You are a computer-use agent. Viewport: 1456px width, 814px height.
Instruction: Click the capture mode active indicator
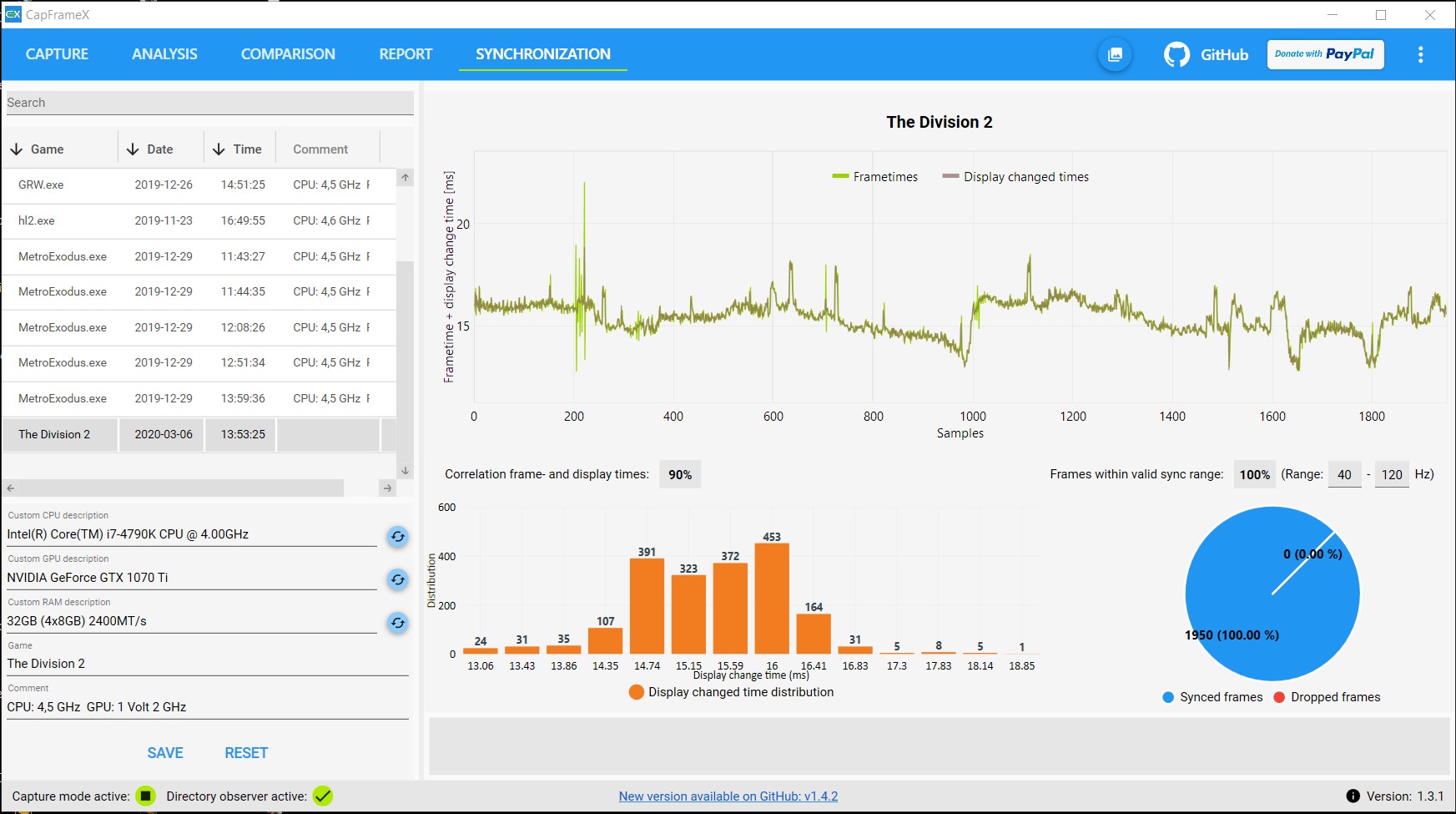coord(145,796)
